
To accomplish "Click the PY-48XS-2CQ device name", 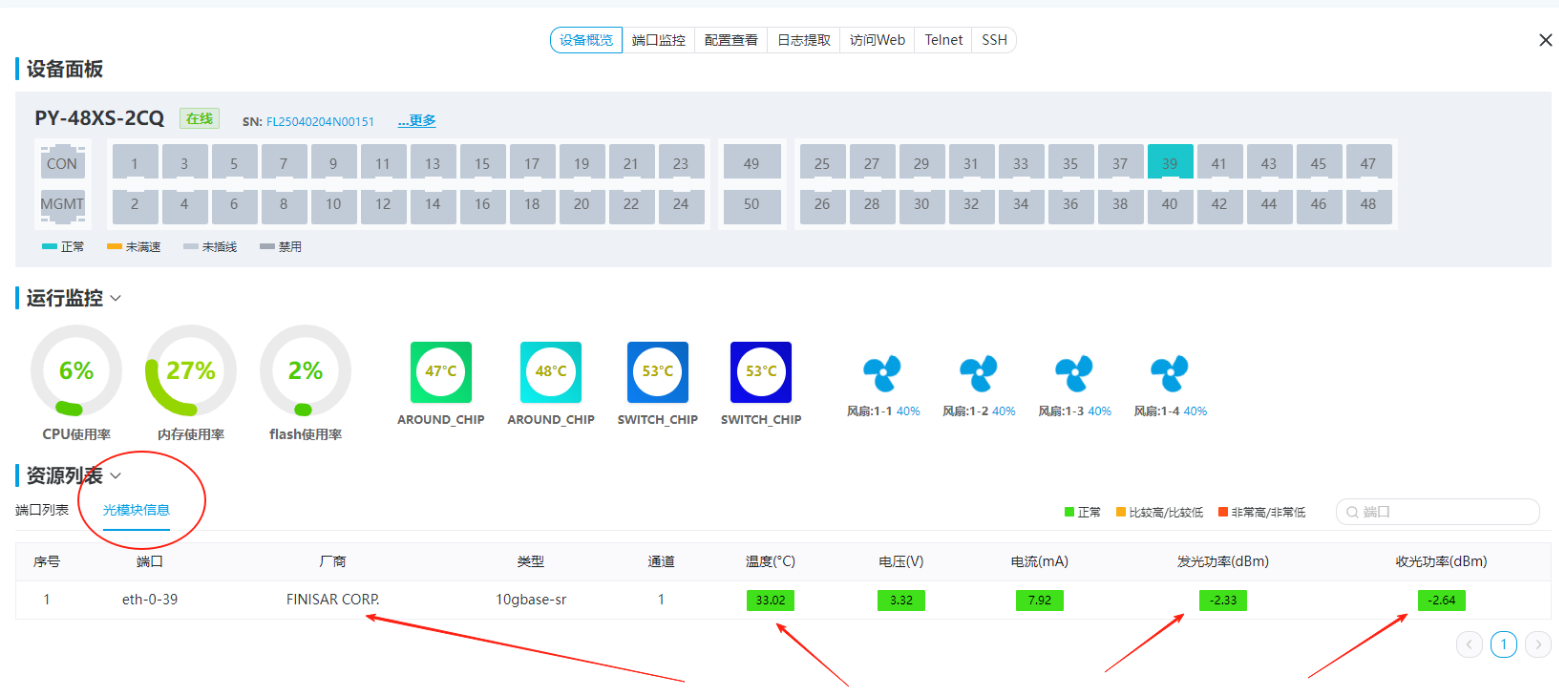I will pyautogui.click(x=99, y=118).
